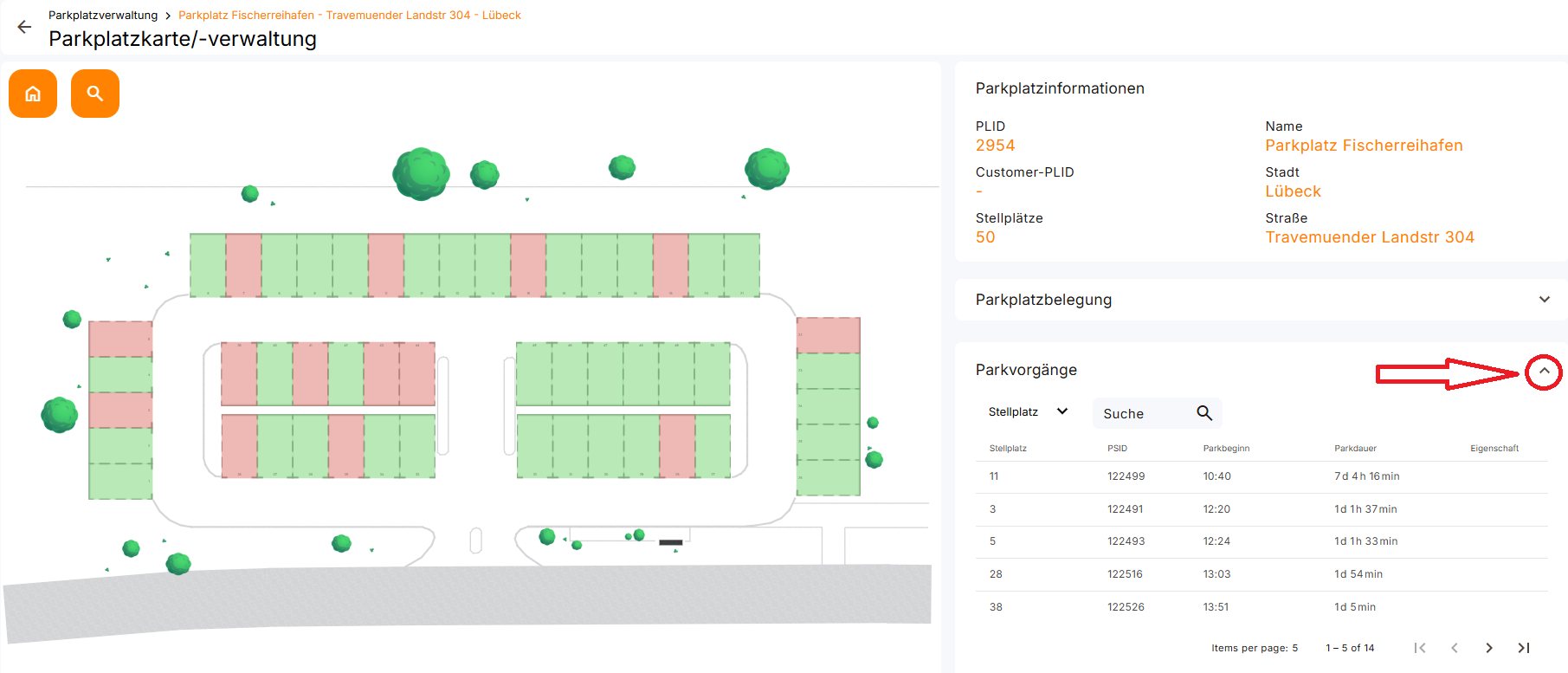
Task: Open the Stellplatz filter dropdown
Action: [1028, 412]
